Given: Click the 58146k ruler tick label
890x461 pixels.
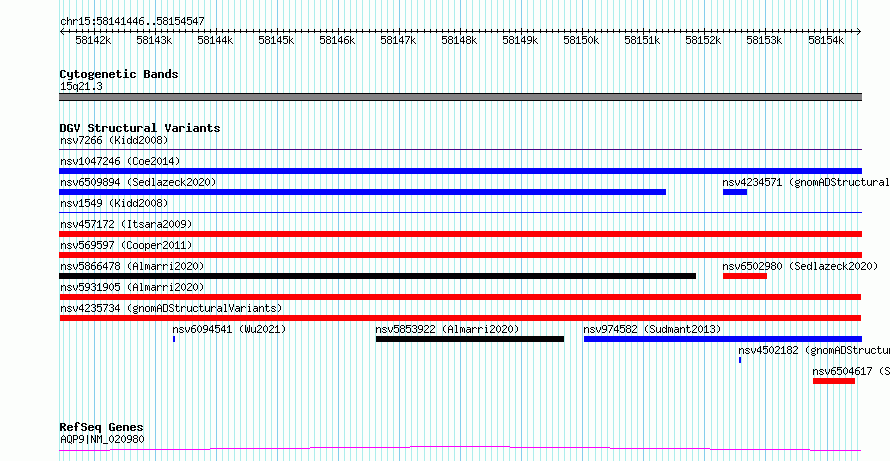Looking at the screenshot, I should click(337, 41).
